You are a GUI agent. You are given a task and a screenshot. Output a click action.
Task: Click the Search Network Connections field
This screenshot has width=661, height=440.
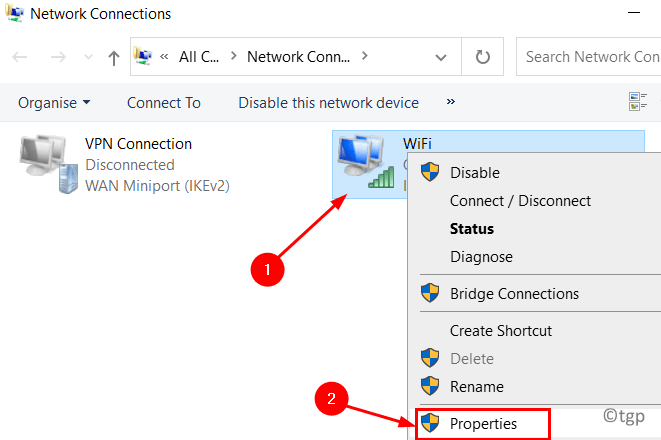point(589,56)
